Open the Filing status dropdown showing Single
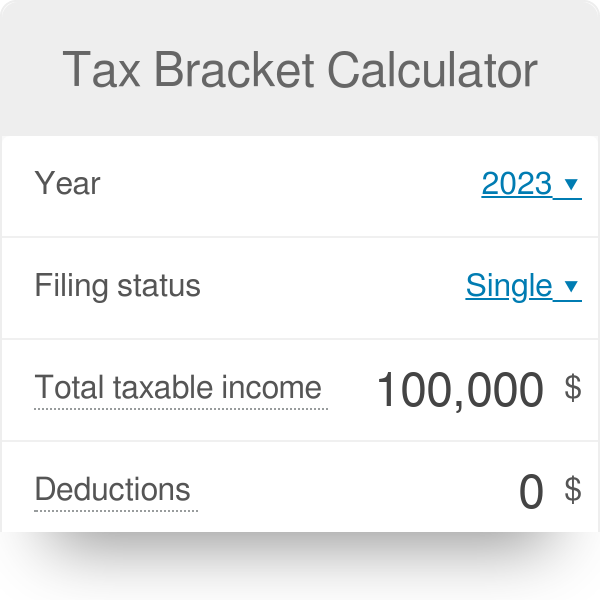 point(508,286)
